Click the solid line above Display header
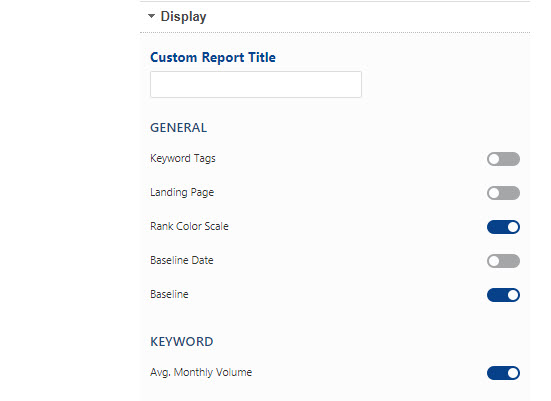 tap(335, 1)
